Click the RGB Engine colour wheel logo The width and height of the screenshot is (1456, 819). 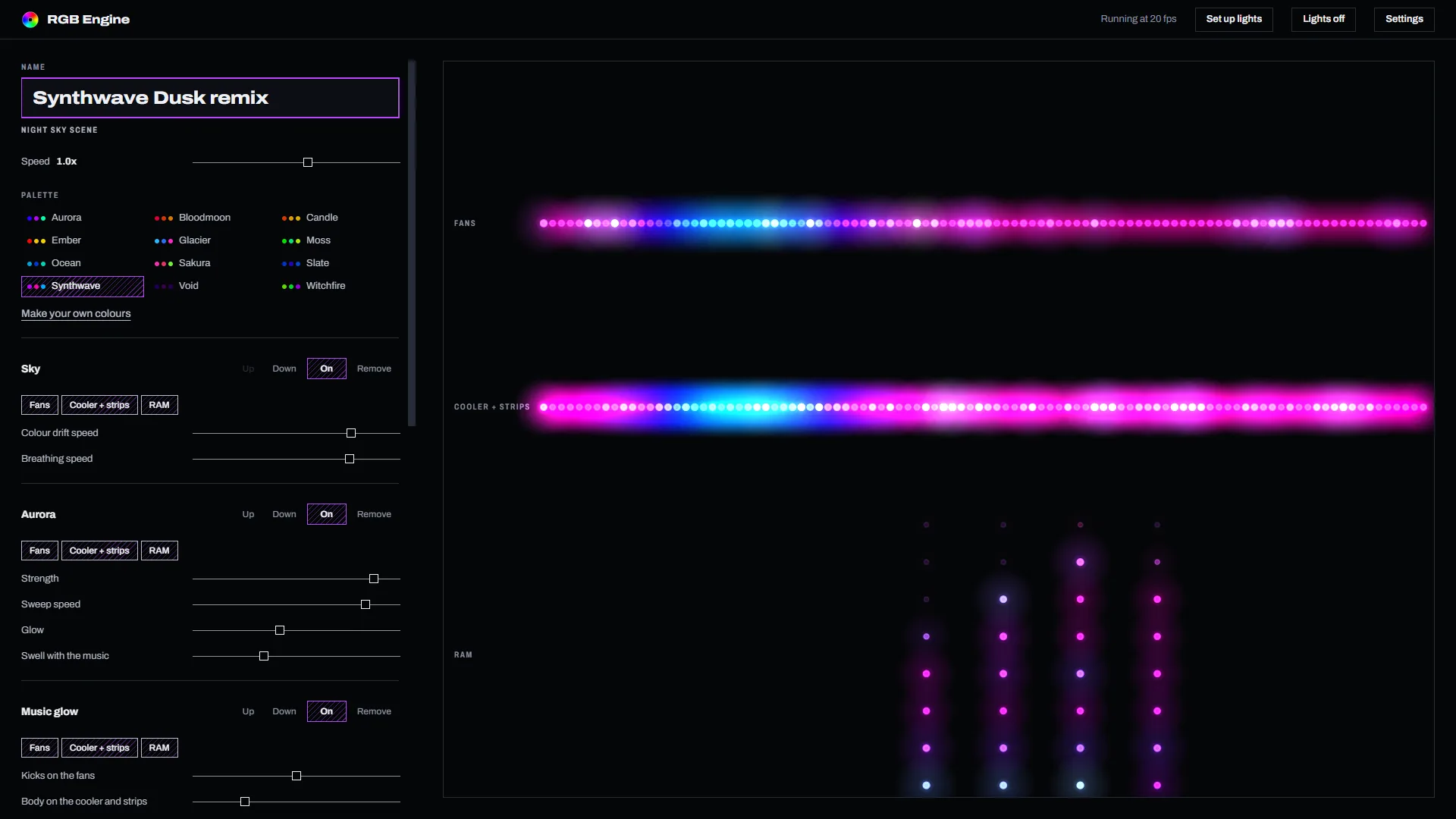coord(30,19)
